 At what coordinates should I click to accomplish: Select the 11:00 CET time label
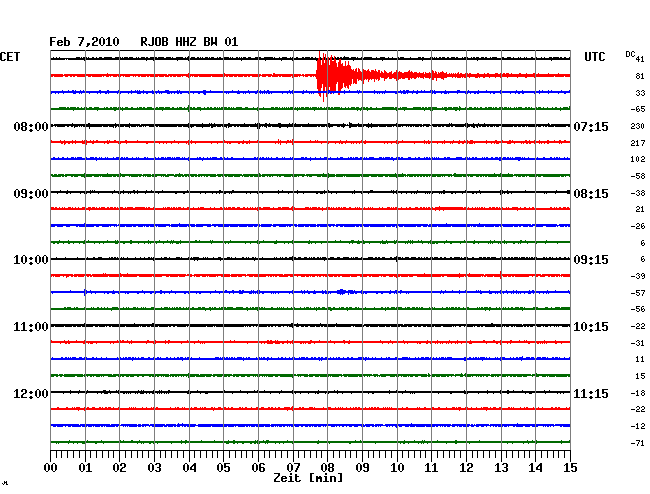coord(31,327)
